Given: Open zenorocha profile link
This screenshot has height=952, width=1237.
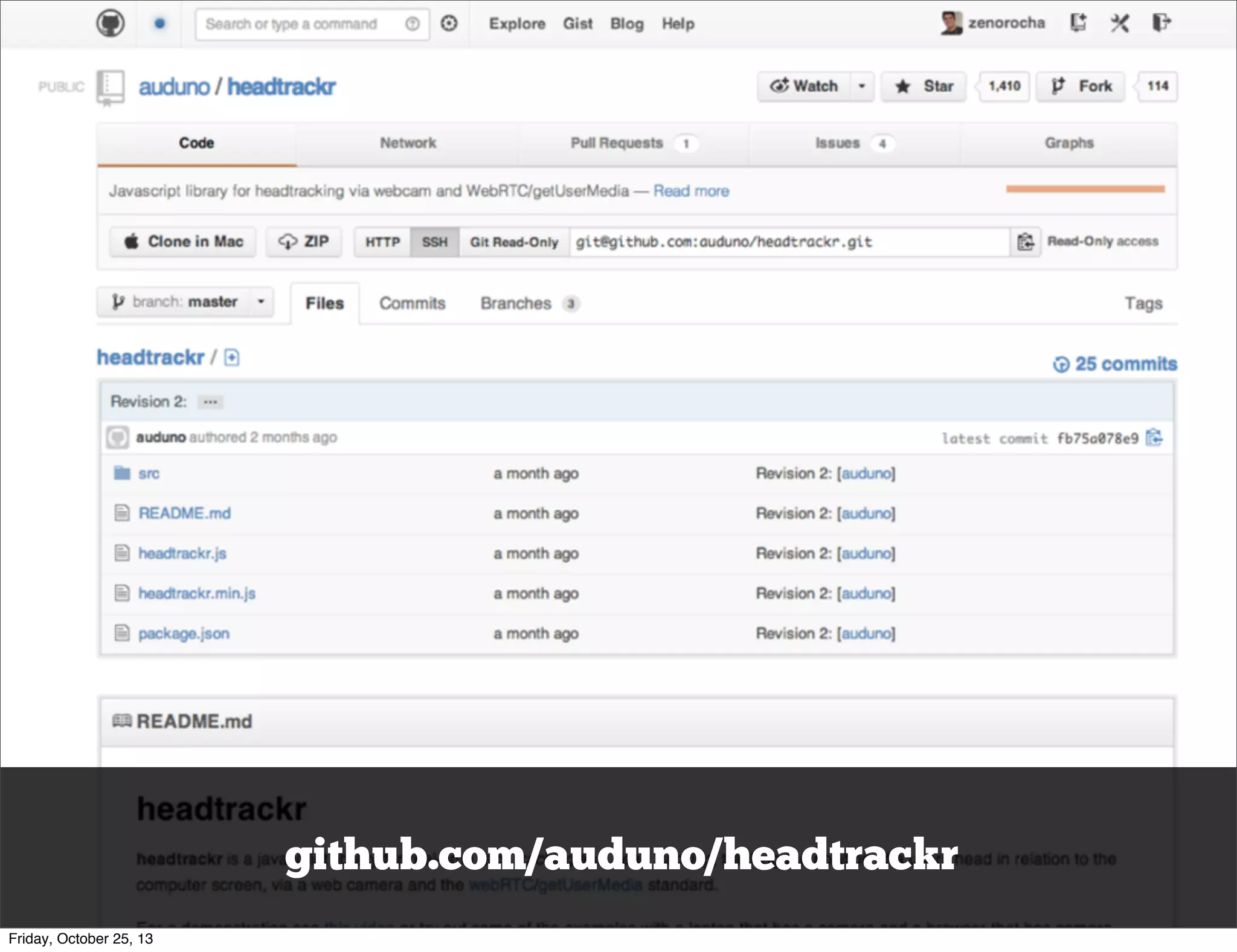Looking at the screenshot, I should tap(1006, 23).
